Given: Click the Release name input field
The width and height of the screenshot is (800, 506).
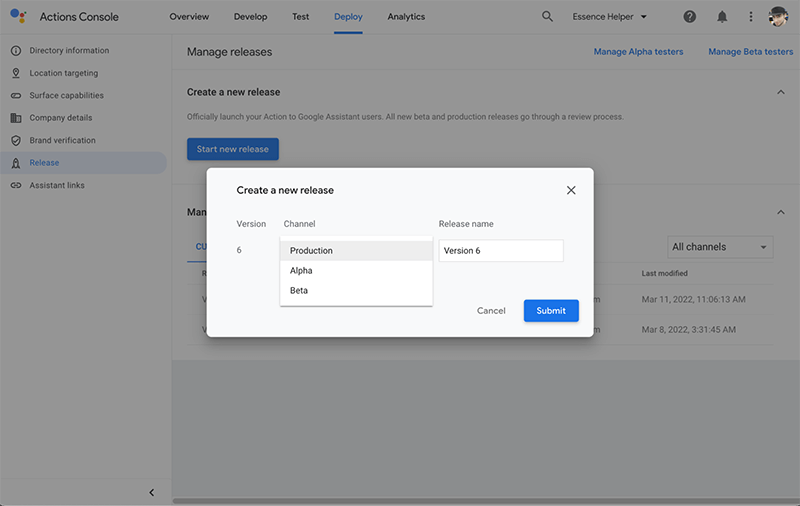Looking at the screenshot, I should [501, 250].
